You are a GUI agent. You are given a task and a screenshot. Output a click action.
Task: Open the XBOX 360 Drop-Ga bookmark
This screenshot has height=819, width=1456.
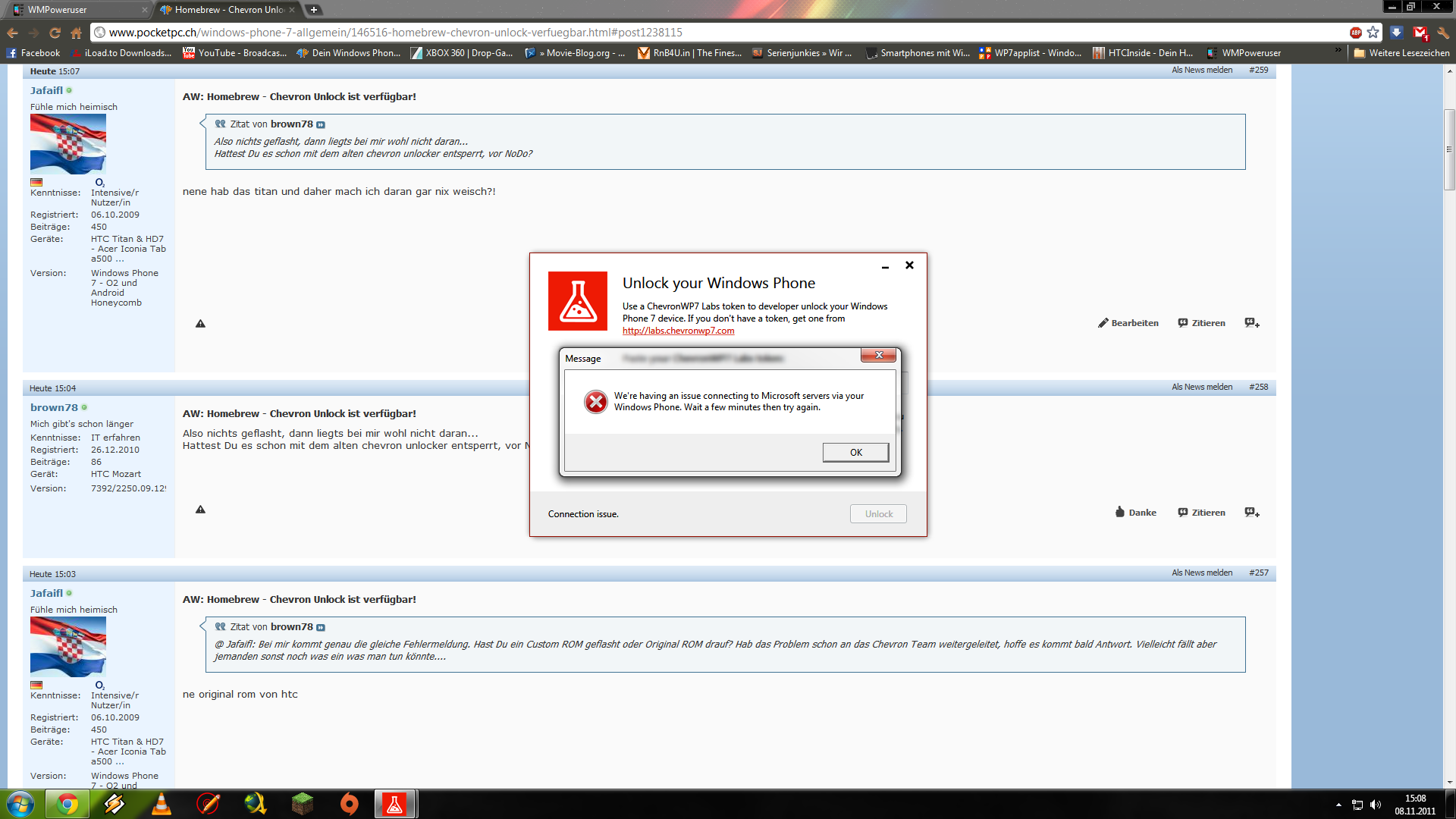461,53
